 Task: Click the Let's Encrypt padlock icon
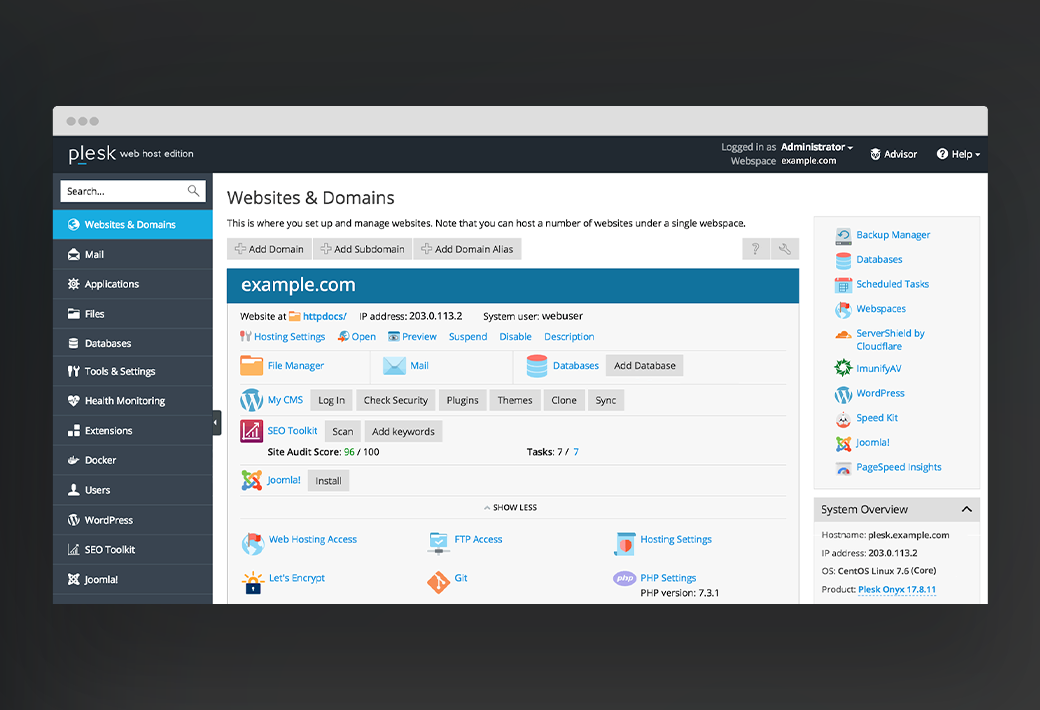click(x=253, y=583)
